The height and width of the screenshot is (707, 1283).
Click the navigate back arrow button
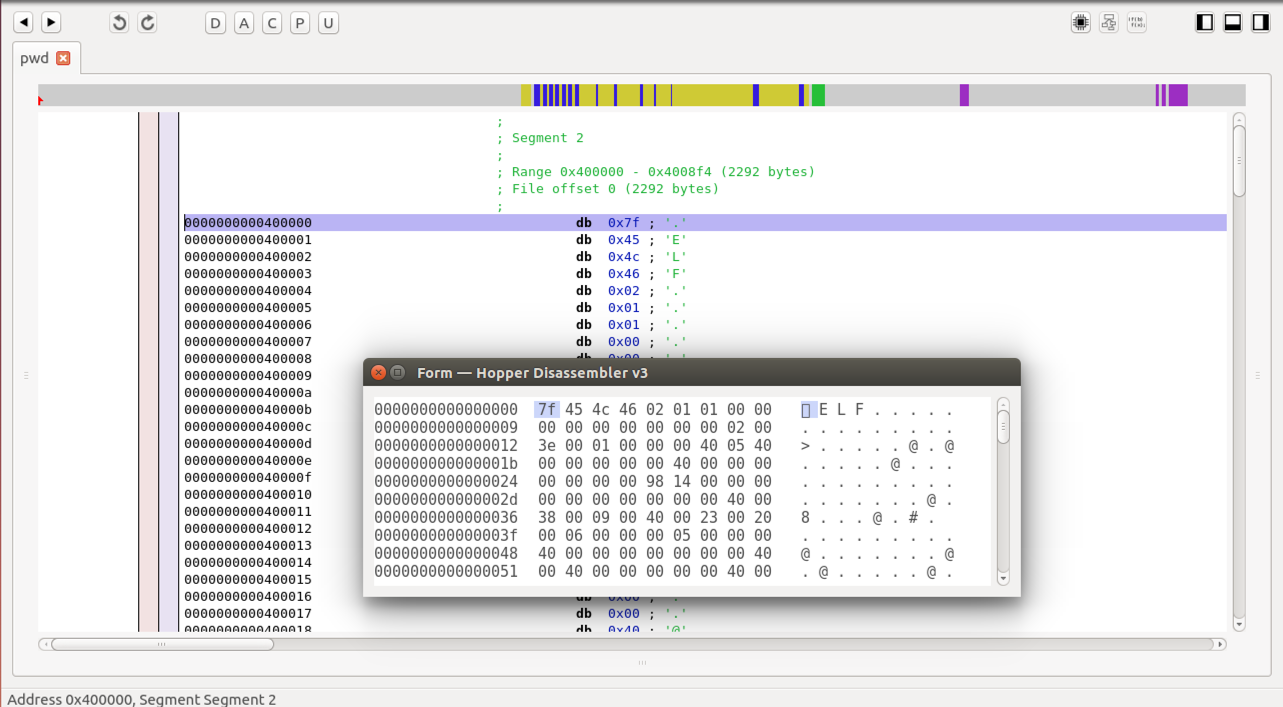coord(23,22)
